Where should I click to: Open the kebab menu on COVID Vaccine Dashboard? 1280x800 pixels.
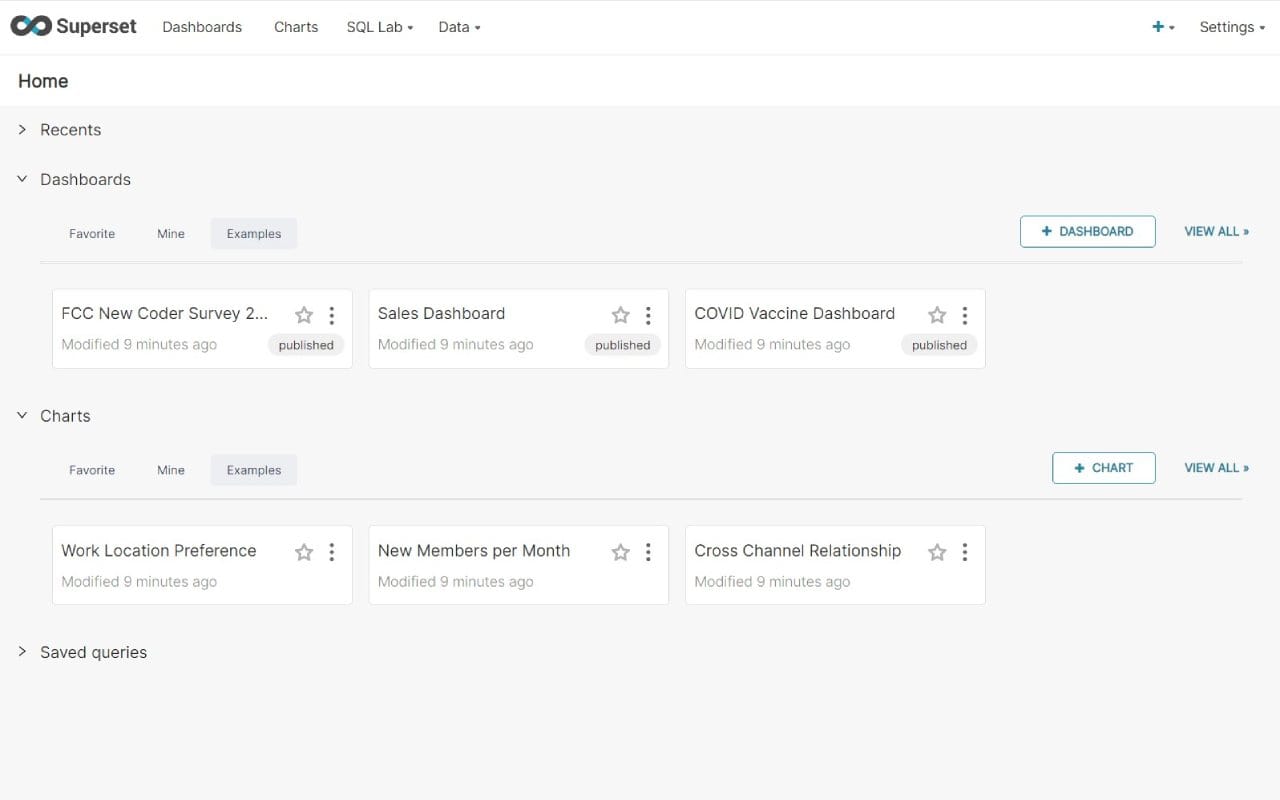click(965, 315)
